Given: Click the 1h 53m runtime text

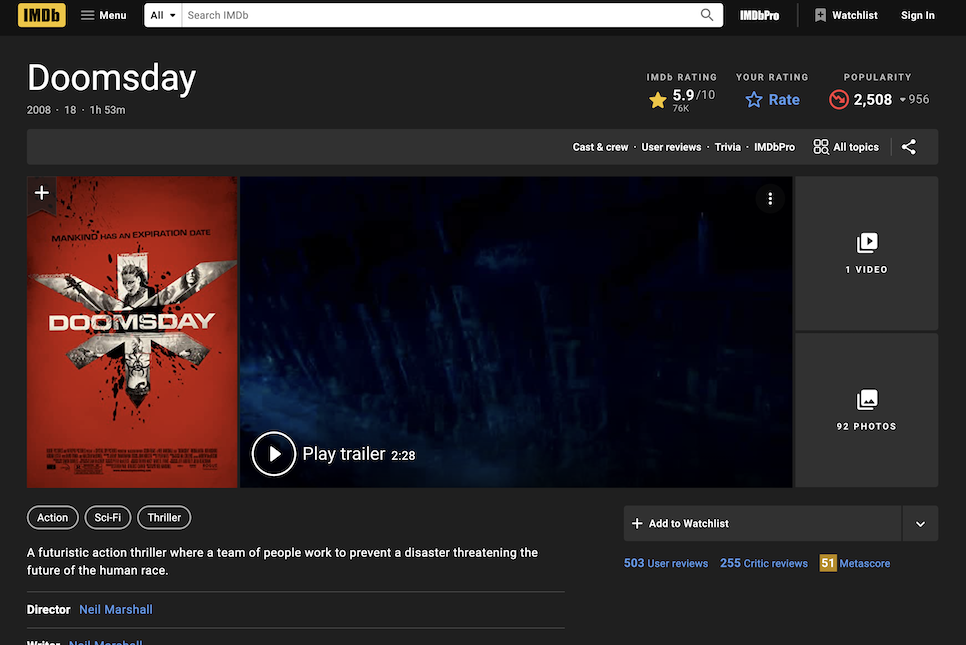Looking at the screenshot, I should [107, 110].
